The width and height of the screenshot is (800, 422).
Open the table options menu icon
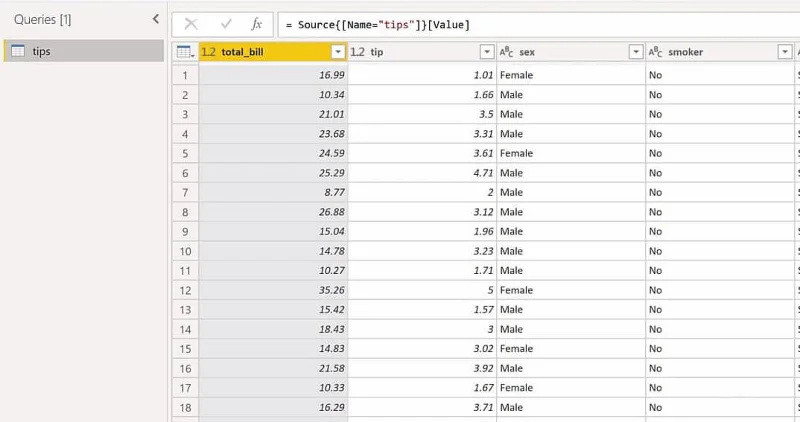[185, 52]
